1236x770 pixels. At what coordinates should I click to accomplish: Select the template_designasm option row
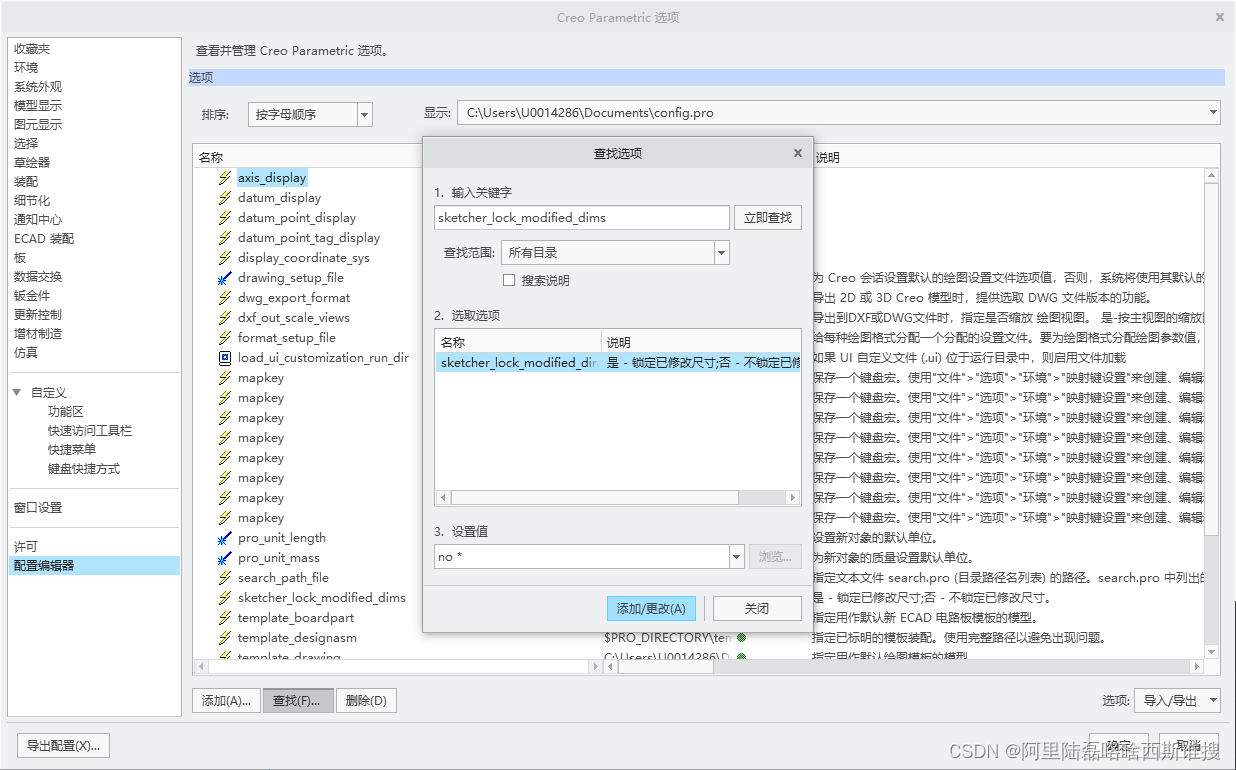coord(297,638)
